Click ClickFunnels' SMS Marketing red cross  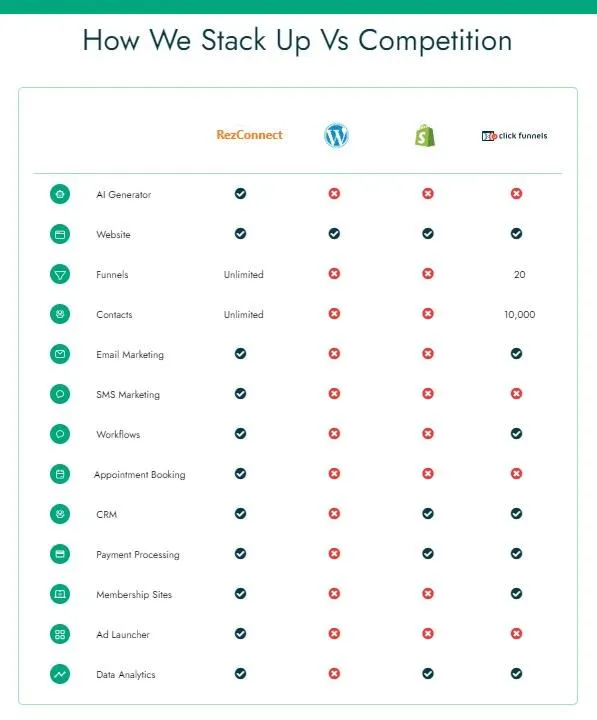516,394
